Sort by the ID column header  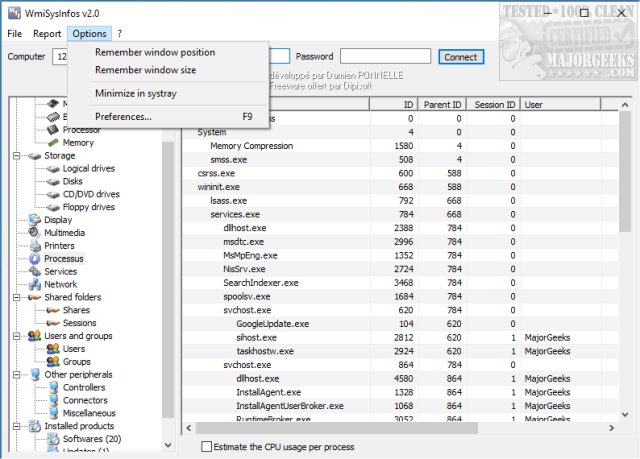(393, 104)
